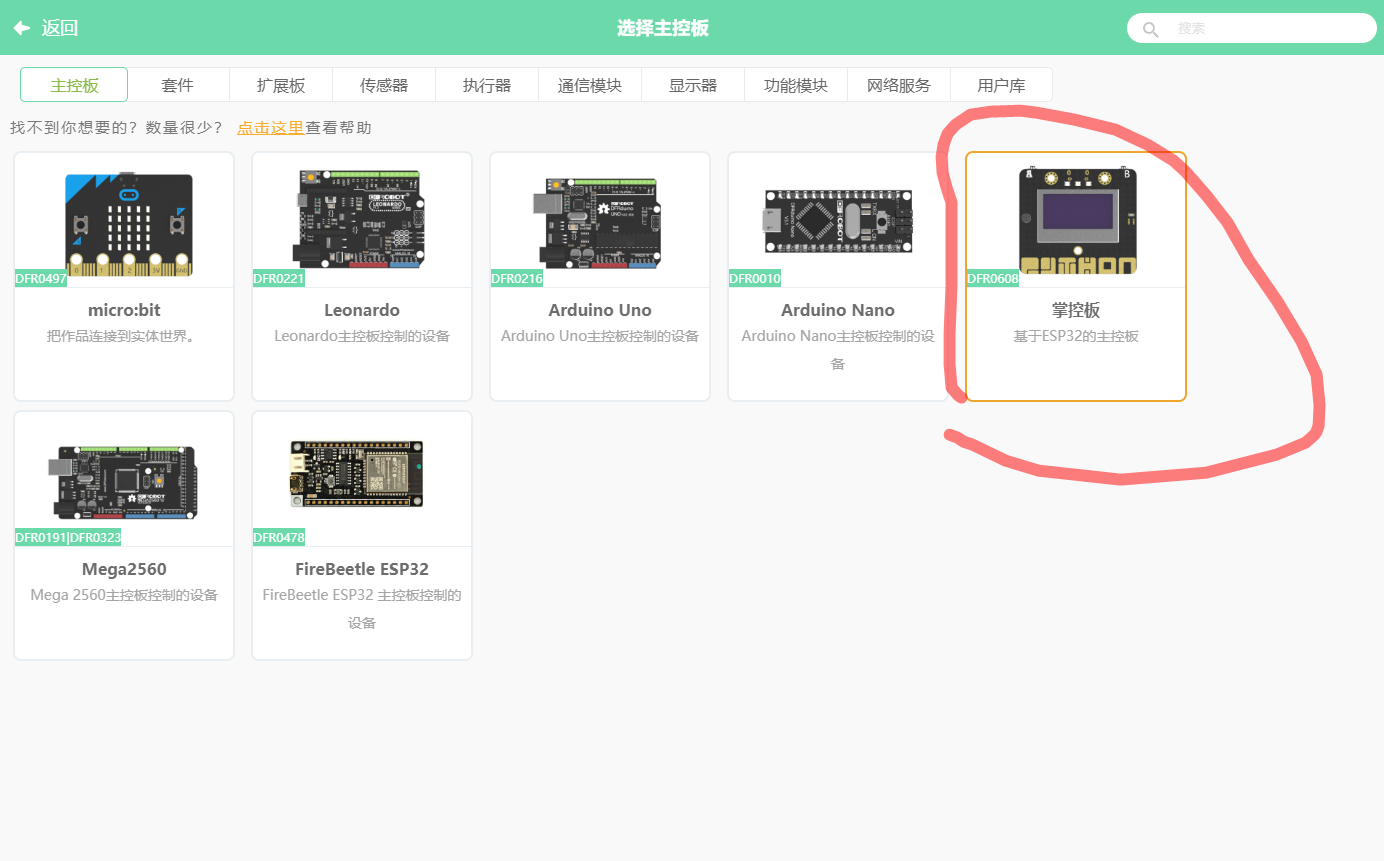Open the 网络服务 tab
The height and width of the screenshot is (861, 1384).
(899, 85)
